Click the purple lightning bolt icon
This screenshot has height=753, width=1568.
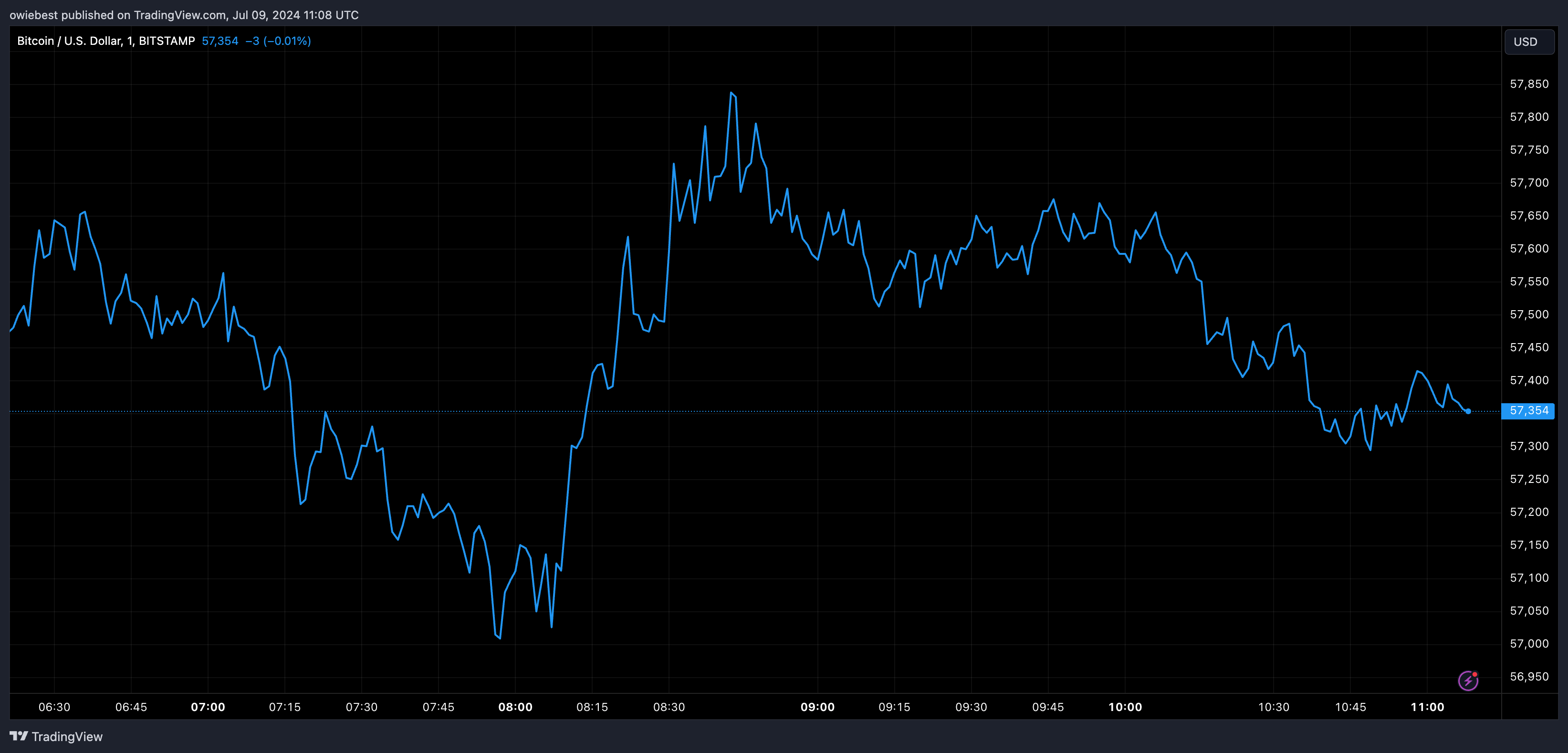(1468, 680)
